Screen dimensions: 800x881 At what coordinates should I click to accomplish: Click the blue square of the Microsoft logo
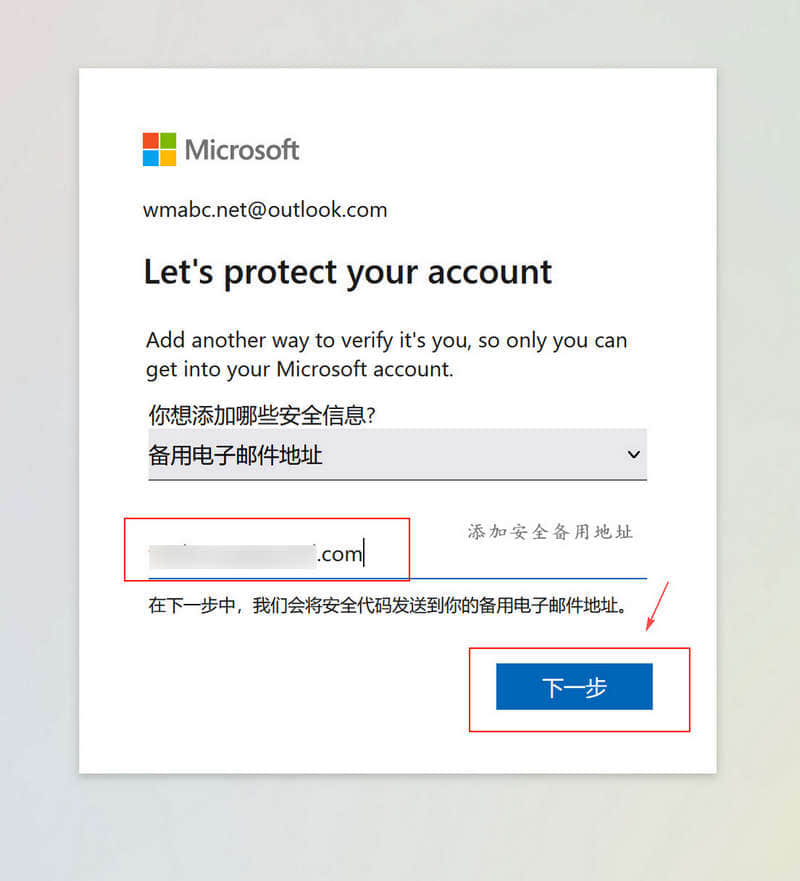[151, 158]
